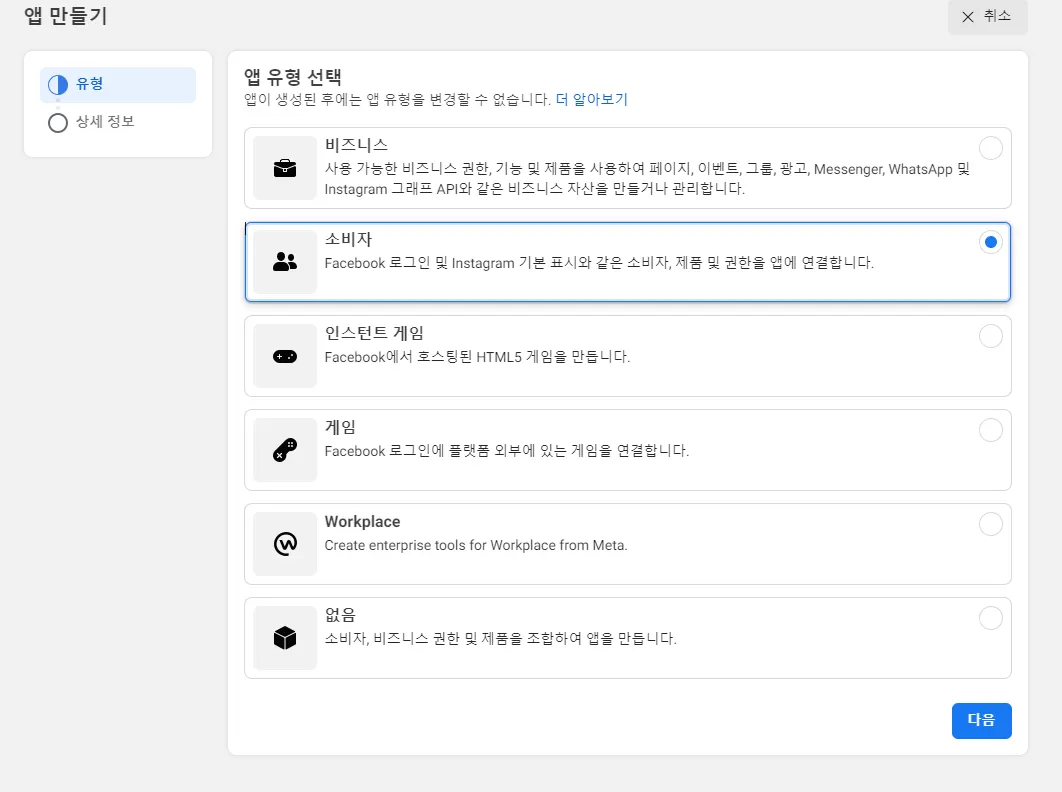The width and height of the screenshot is (1062, 792).
Task: Click the empty circle step icon beside 상세 정보
Action: [x=58, y=123]
